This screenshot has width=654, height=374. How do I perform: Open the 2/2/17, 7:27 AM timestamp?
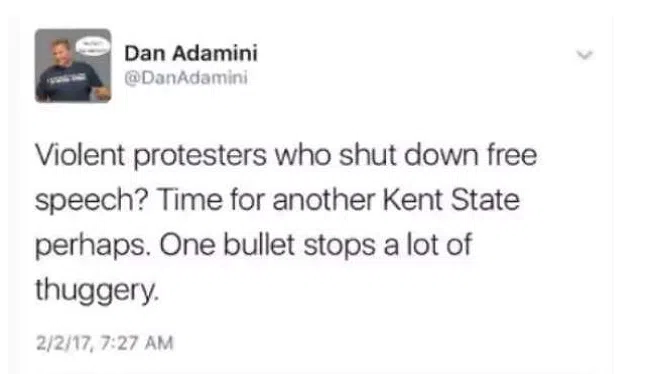(104, 343)
